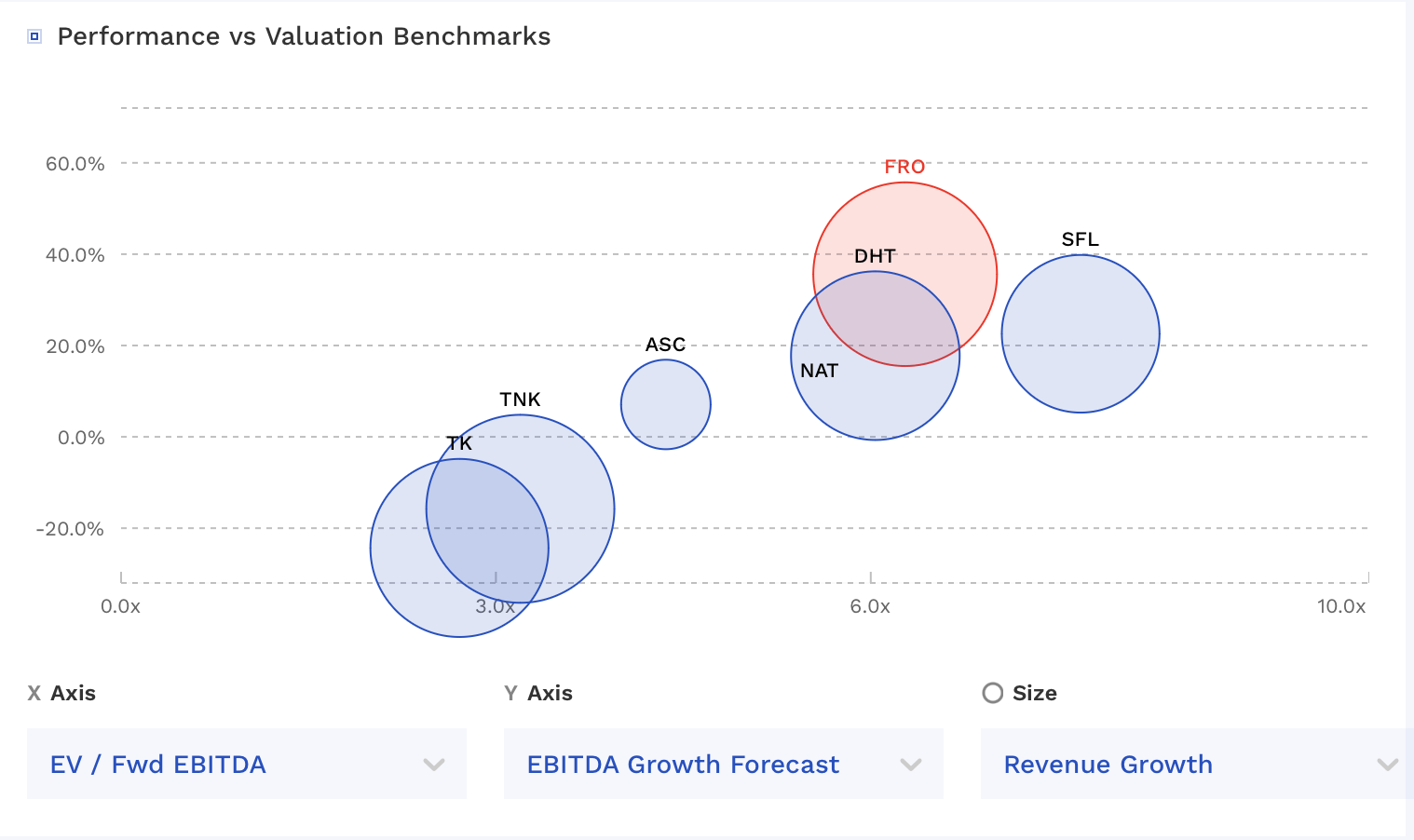This screenshot has height=840, width=1414.
Task: Open the EBITDA Growth Forecast dropdown
Action: 723,764
